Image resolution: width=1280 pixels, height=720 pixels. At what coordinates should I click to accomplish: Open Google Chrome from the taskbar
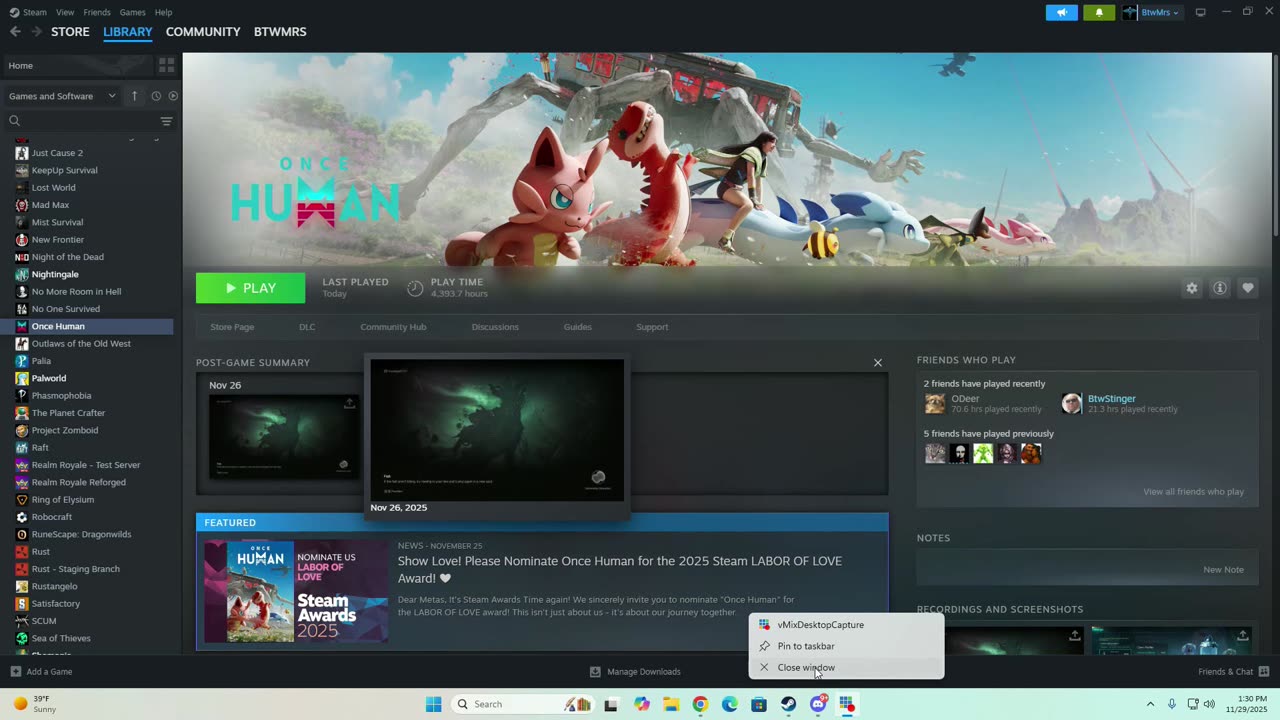700,704
